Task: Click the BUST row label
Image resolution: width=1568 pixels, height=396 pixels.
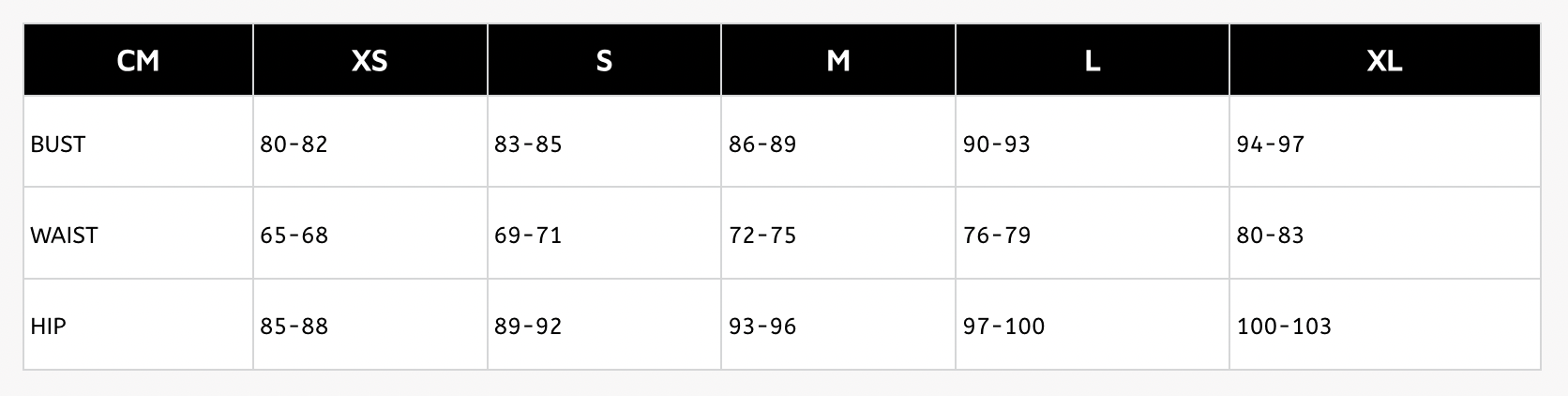Action: [58, 145]
